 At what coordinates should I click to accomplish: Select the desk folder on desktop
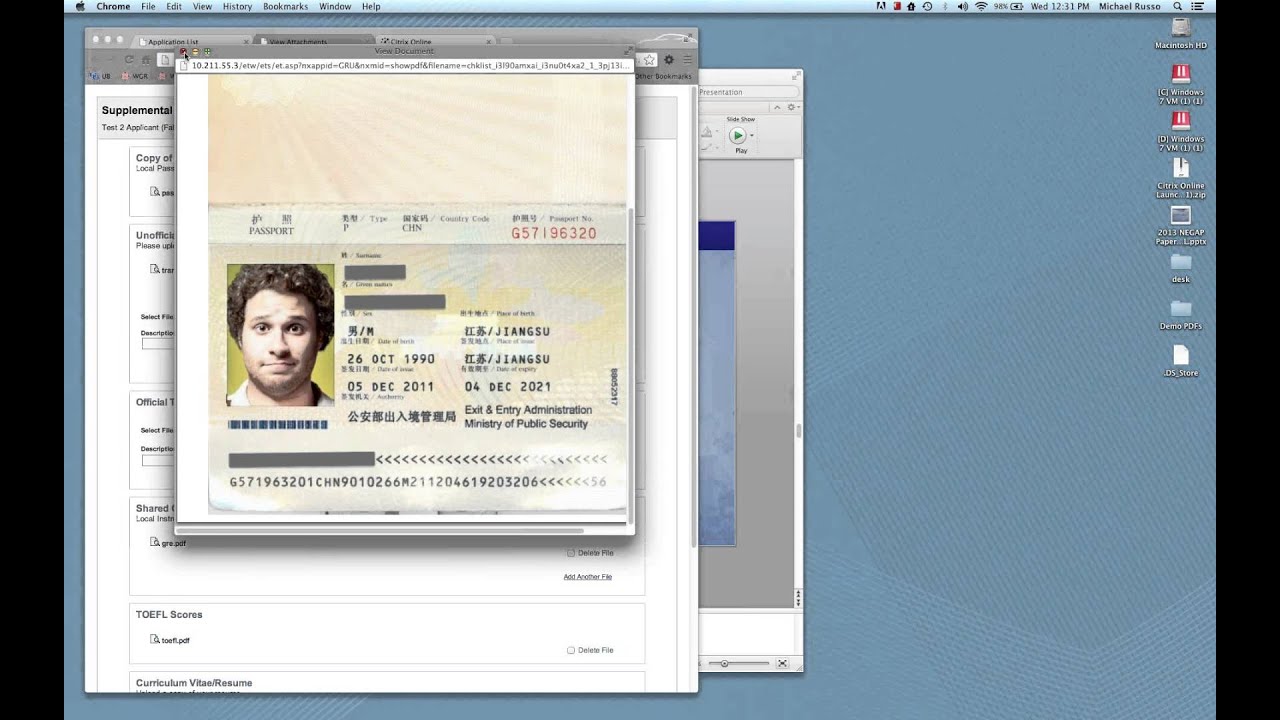[1181, 268]
